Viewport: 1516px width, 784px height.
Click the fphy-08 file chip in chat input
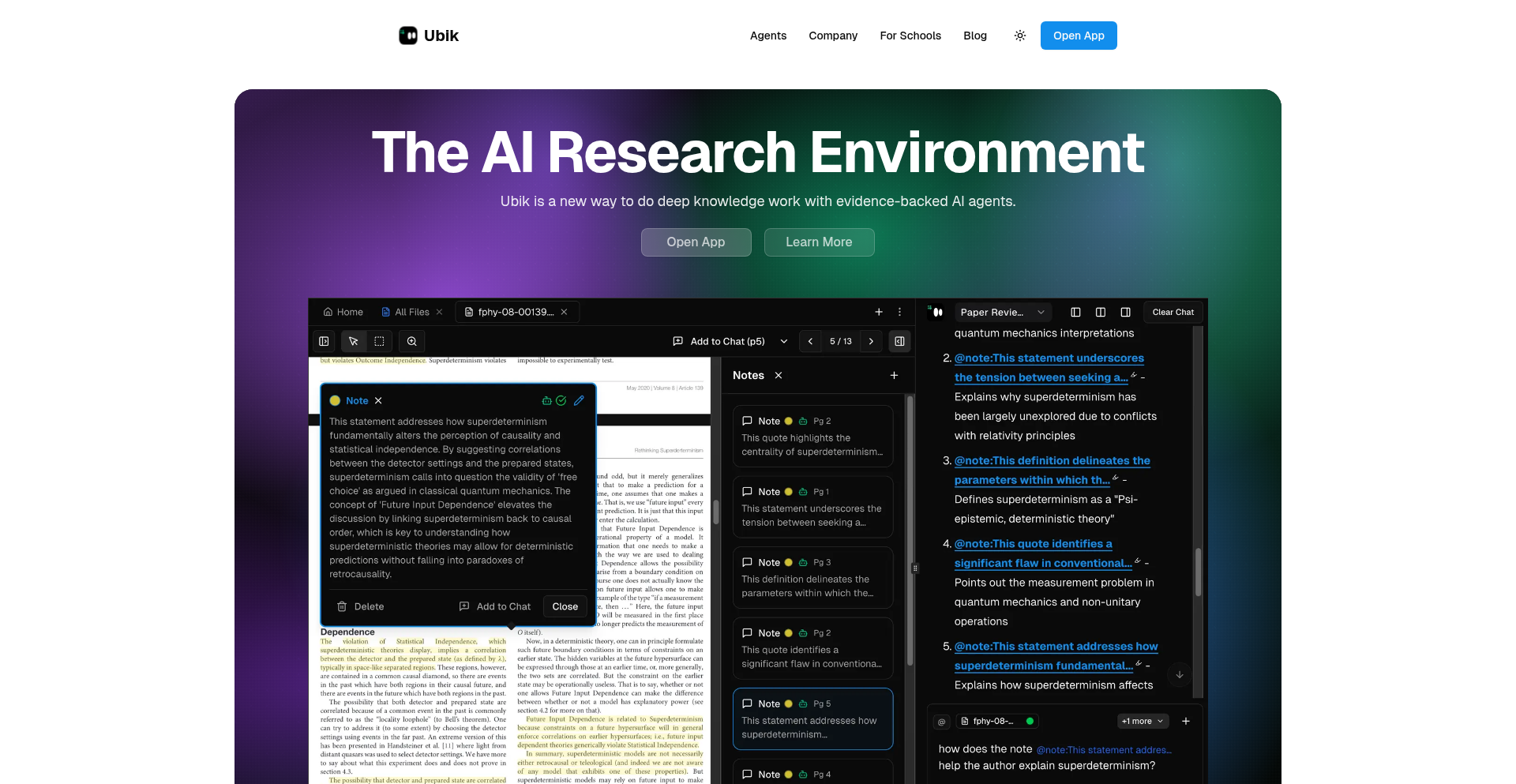[997, 721]
